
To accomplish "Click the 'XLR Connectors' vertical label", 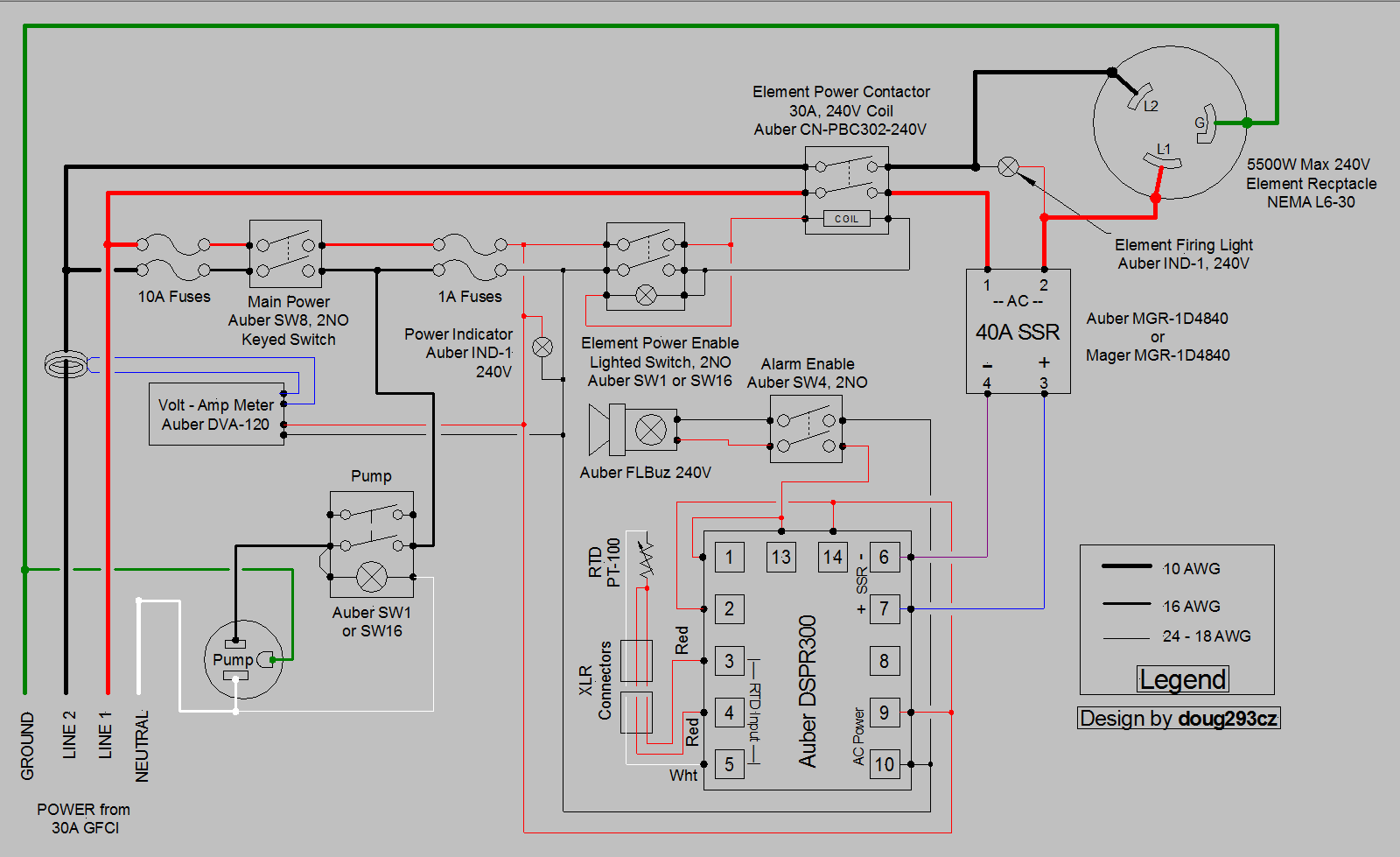I will pos(595,681).
